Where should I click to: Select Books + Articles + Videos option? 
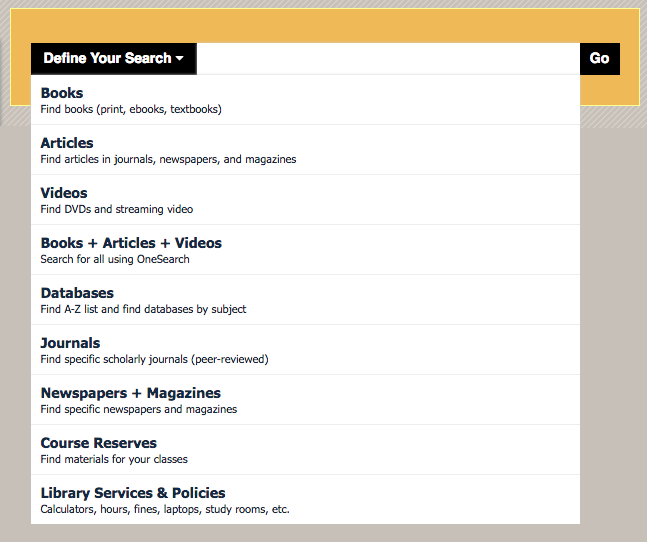(305, 250)
